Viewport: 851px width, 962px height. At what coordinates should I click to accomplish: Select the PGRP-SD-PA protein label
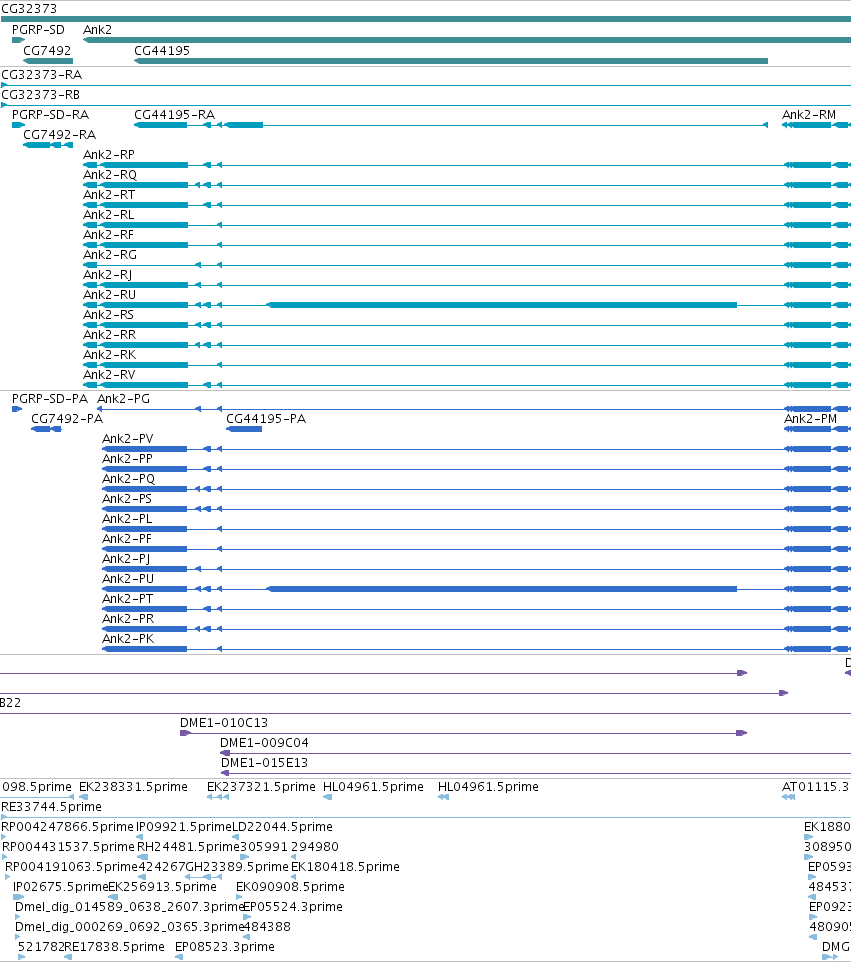[50, 399]
